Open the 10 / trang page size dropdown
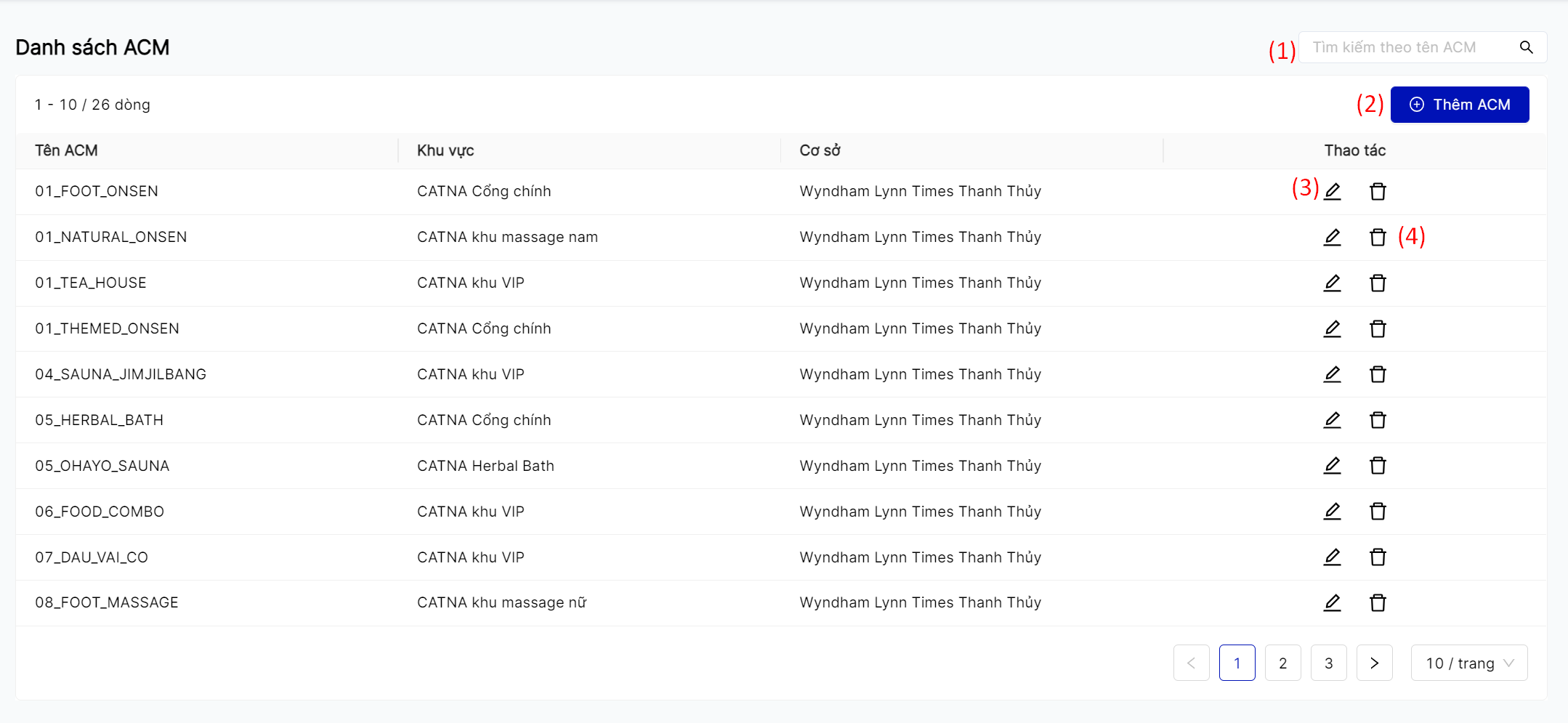 pyautogui.click(x=1468, y=663)
